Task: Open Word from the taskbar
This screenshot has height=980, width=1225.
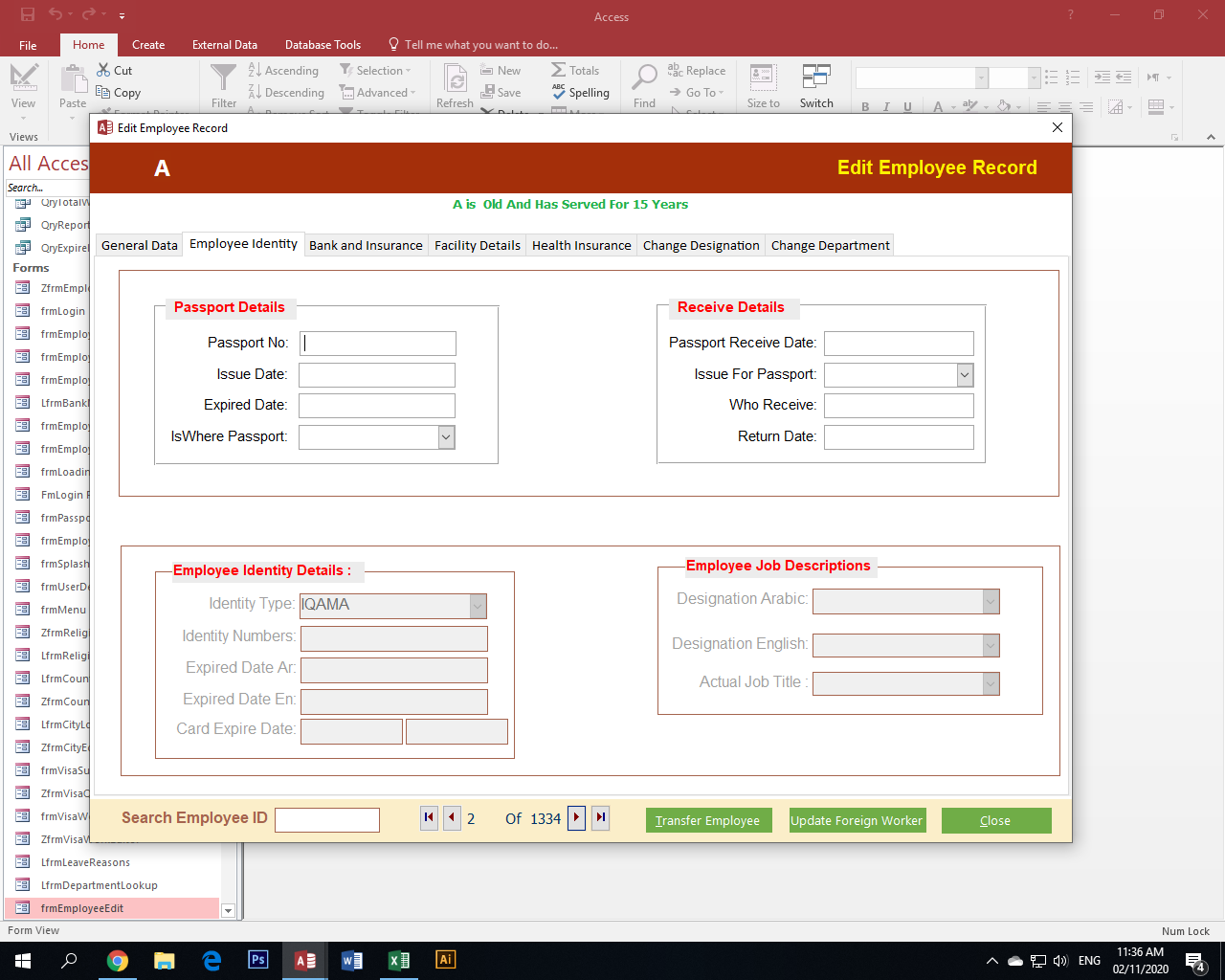Action: (x=352, y=961)
